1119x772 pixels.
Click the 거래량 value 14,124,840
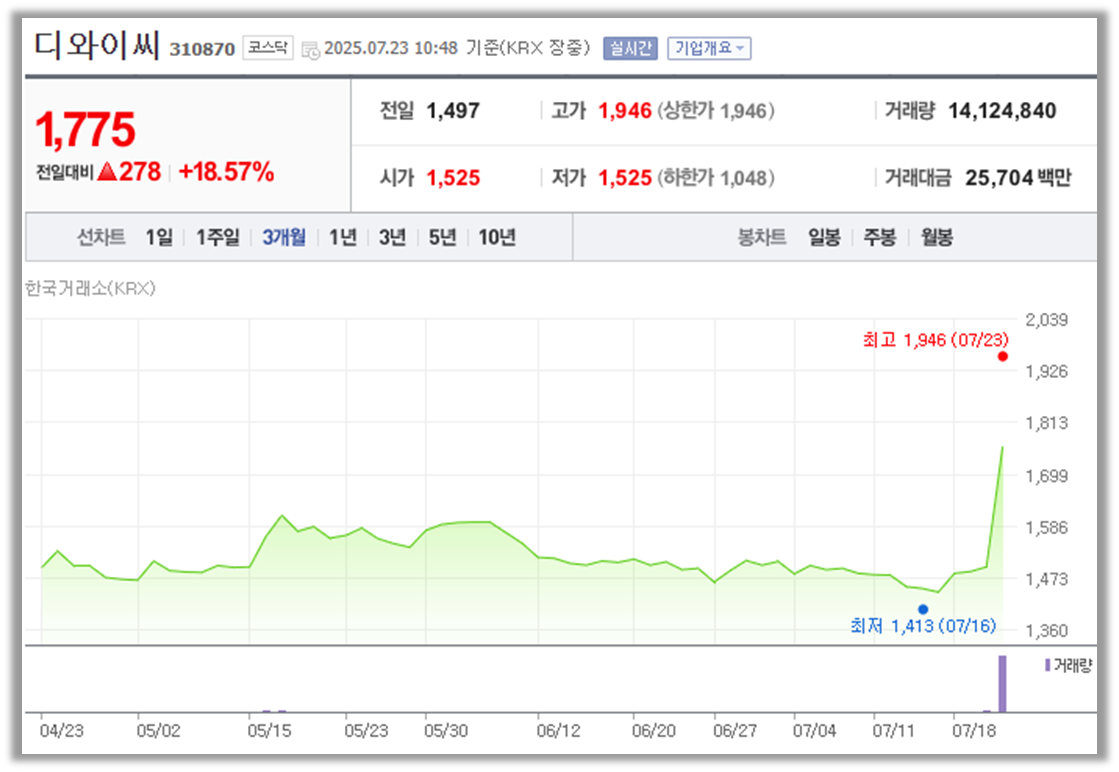tap(1002, 111)
